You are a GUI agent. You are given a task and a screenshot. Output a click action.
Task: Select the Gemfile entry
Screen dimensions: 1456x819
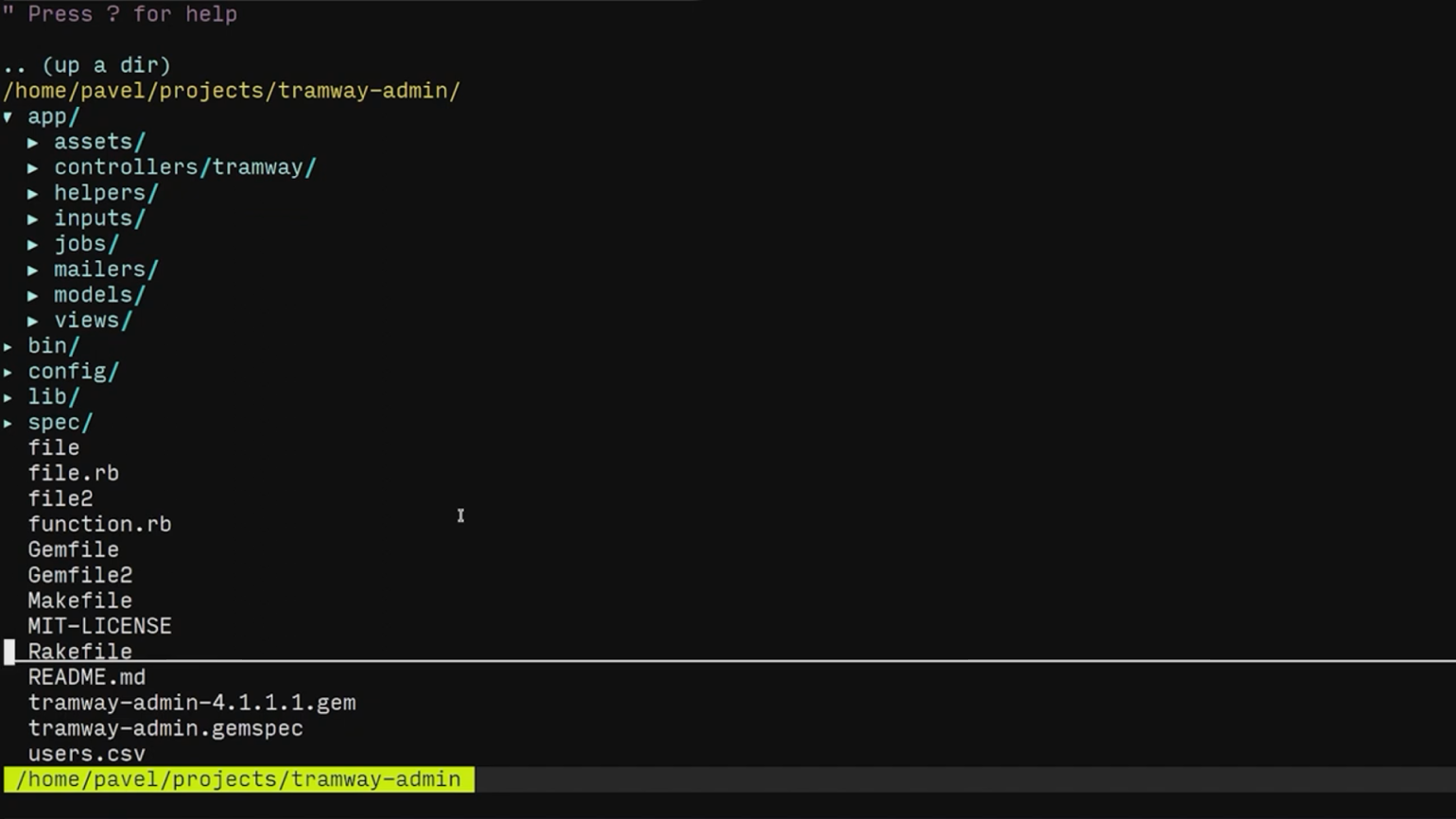pyautogui.click(x=74, y=549)
